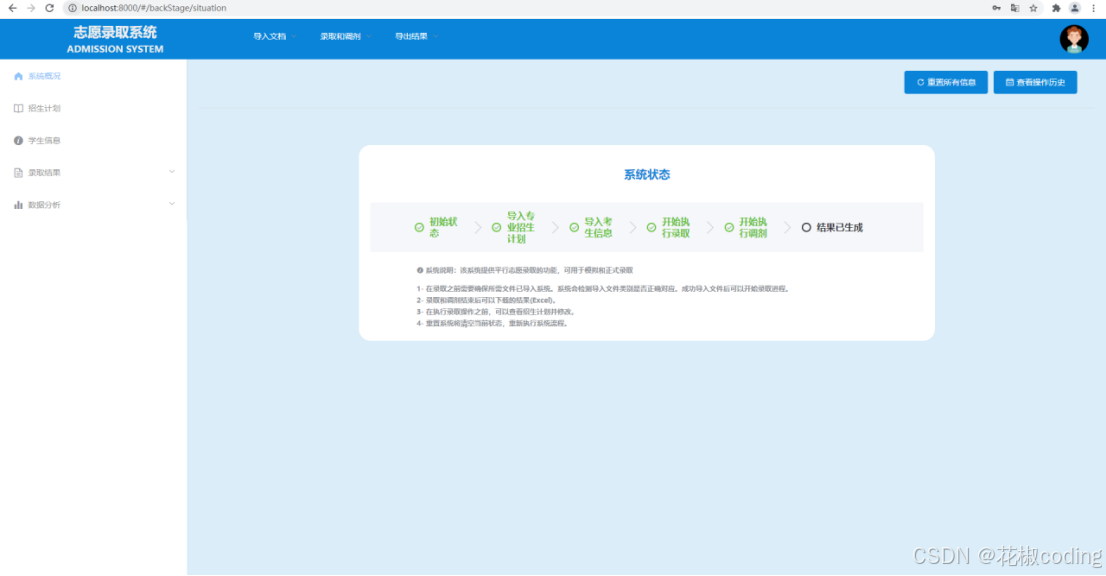The width and height of the screenshot is (1106, 576).
Task: Open the user avatar in the header
Action: coord(1074,39)
